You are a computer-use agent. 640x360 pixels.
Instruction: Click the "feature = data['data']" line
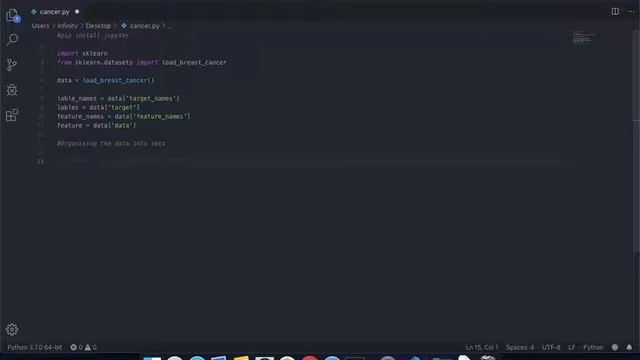96,125
